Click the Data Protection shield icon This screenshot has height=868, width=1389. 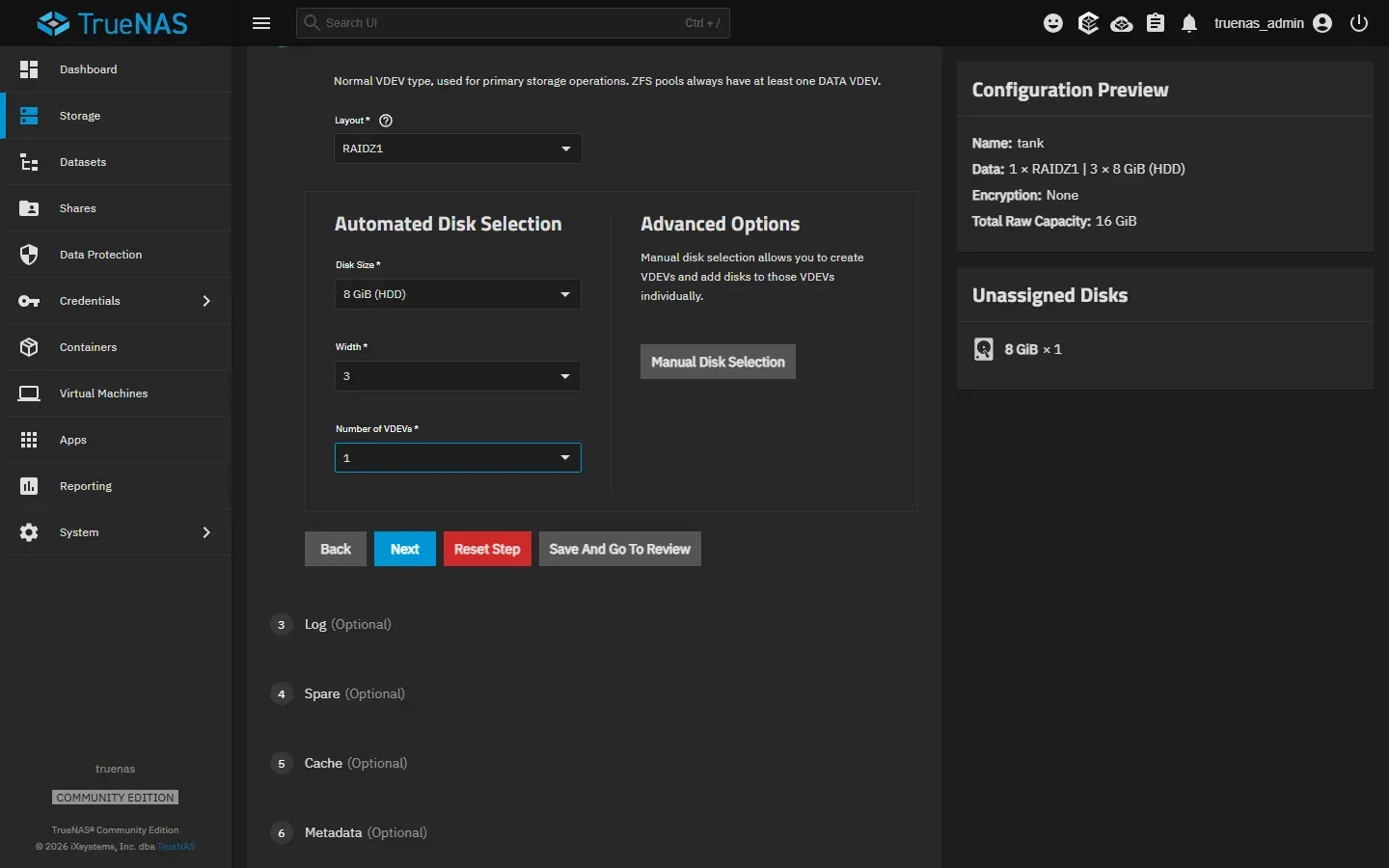point(29,255)
